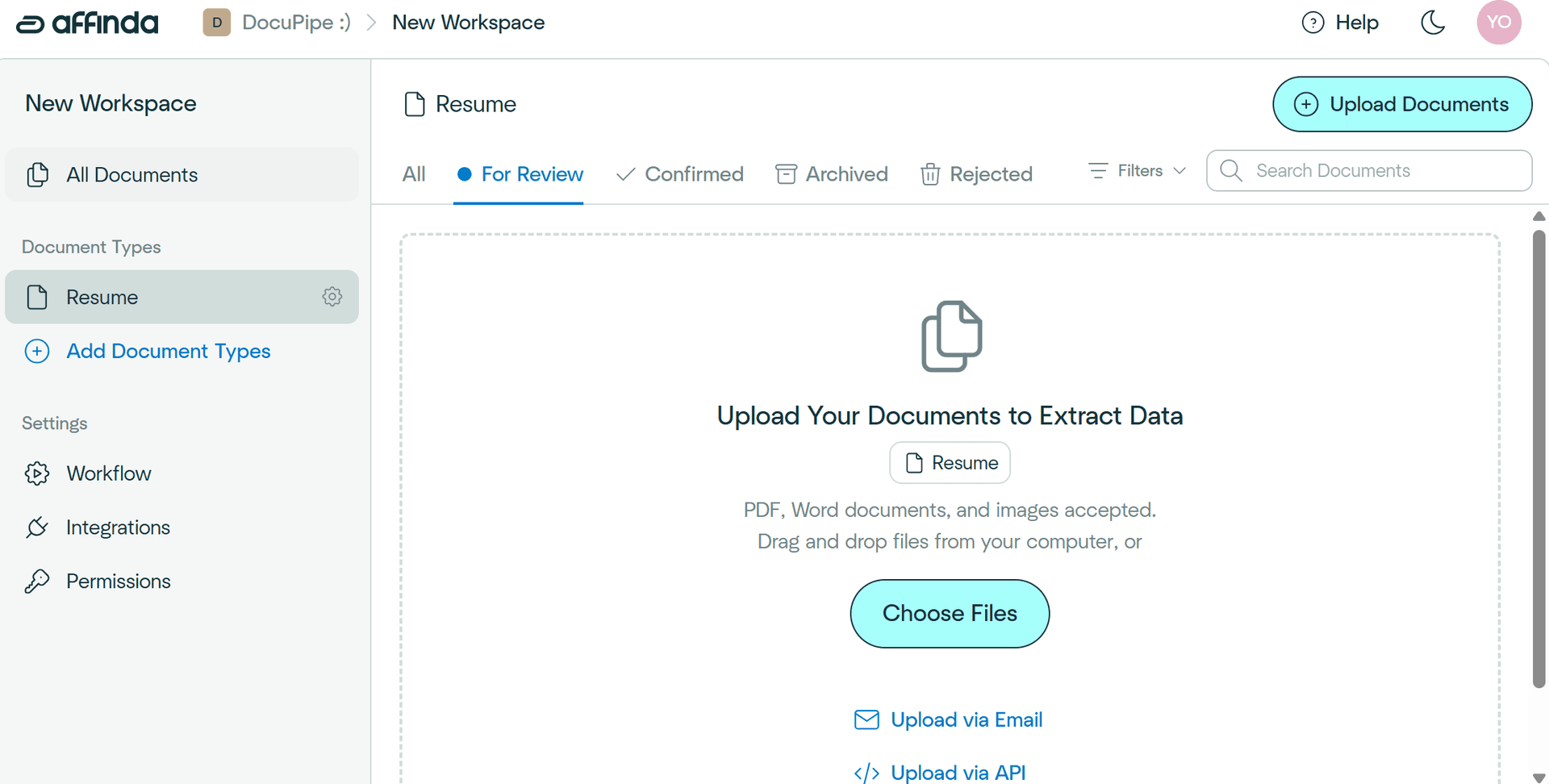Expand the Filters dropdown
This screenshot has width=1549, height=784.
(x=1135, y=170)
